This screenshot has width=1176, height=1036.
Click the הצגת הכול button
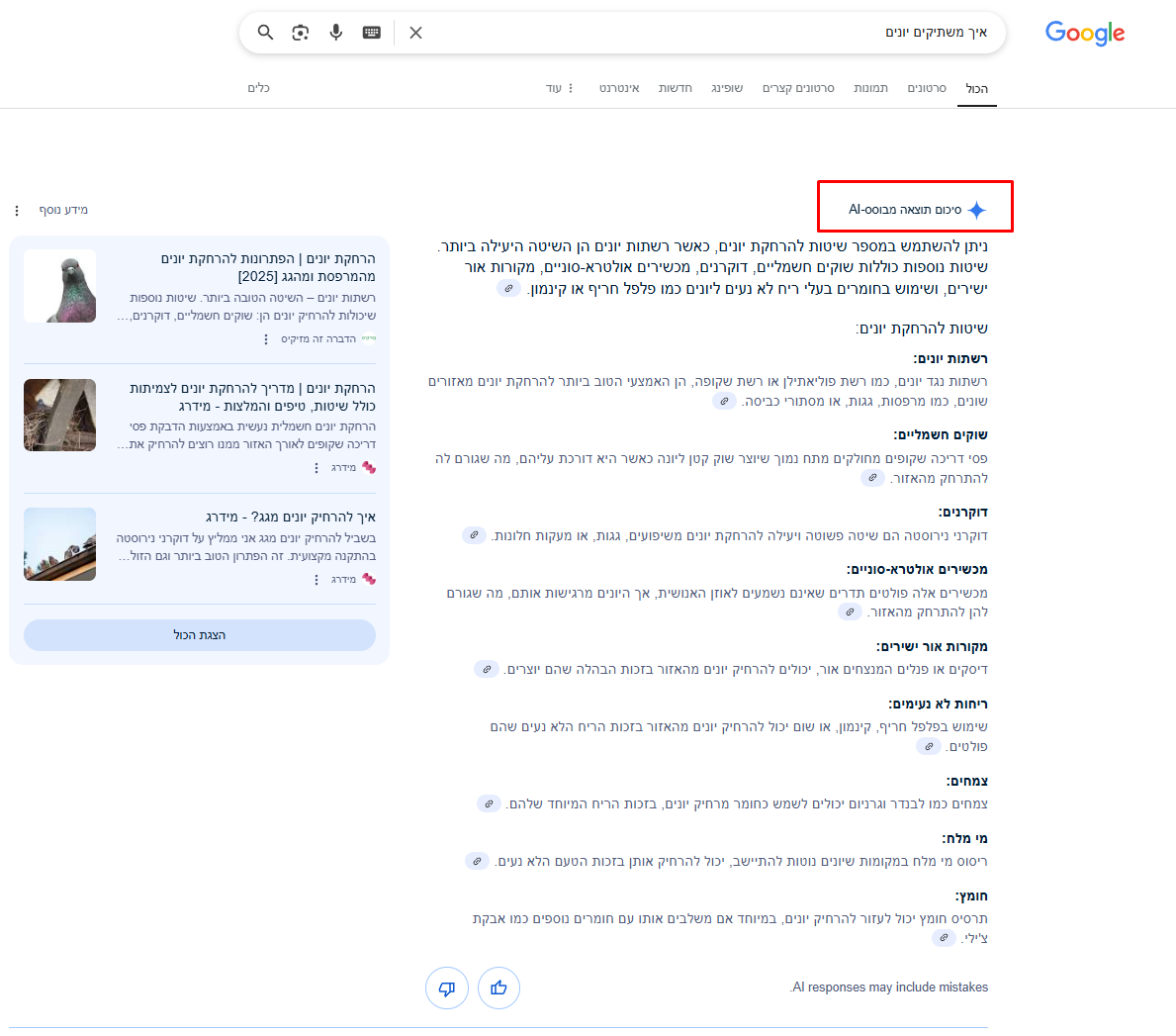click(200, 635)
